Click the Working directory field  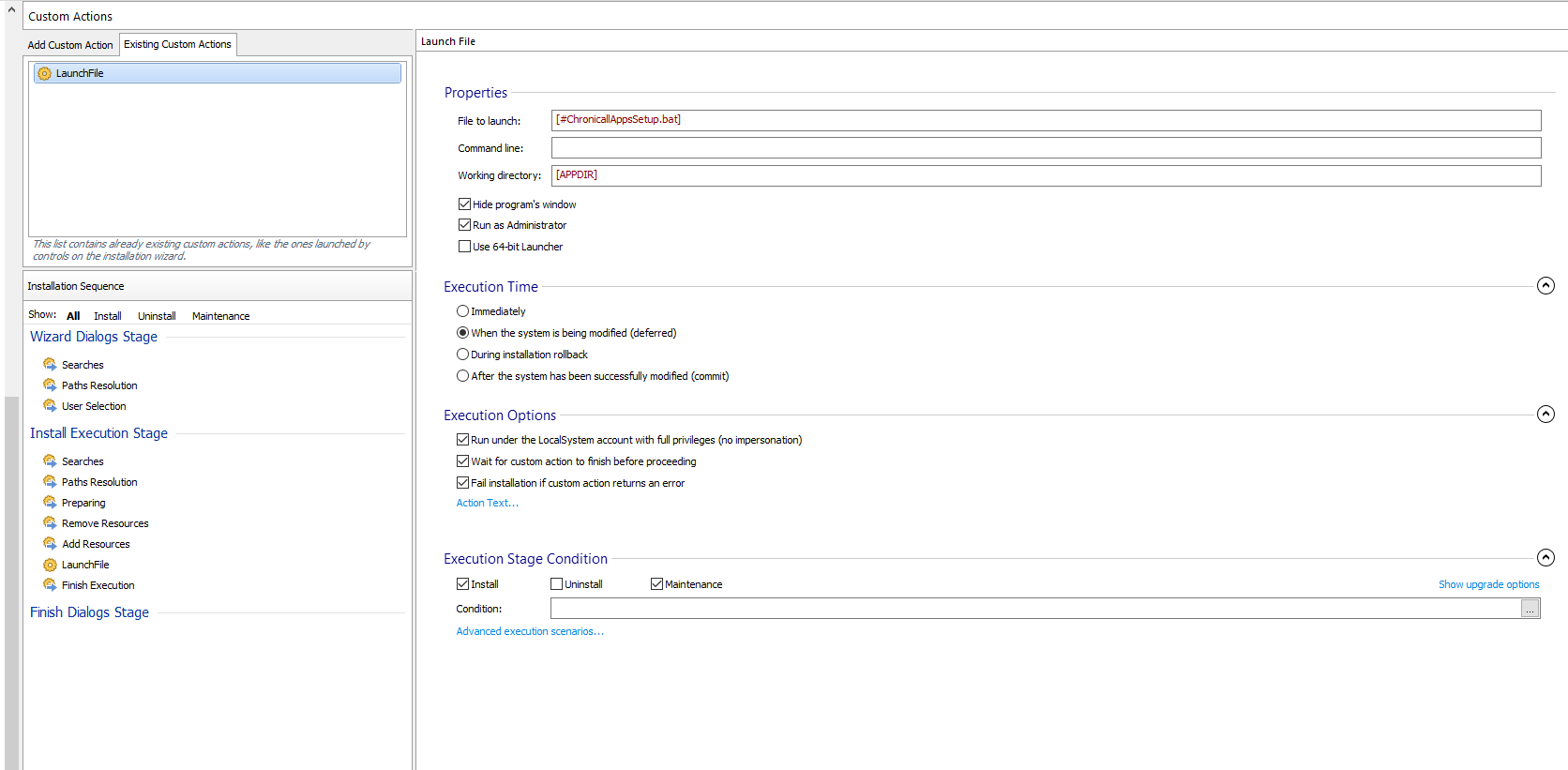click(1046, 175)
